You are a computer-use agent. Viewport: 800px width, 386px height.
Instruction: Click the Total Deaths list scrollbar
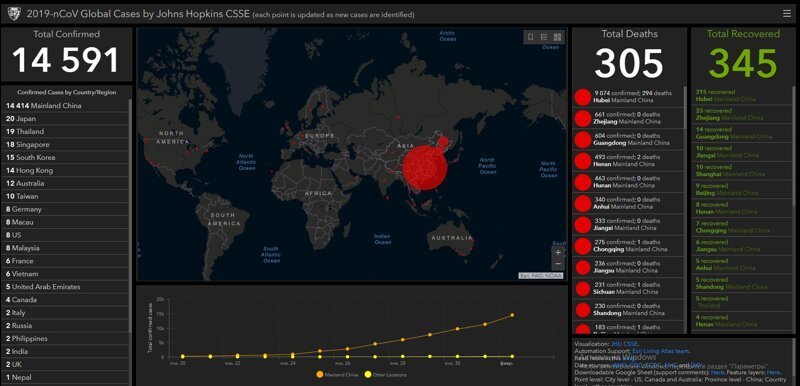(685, 107)
